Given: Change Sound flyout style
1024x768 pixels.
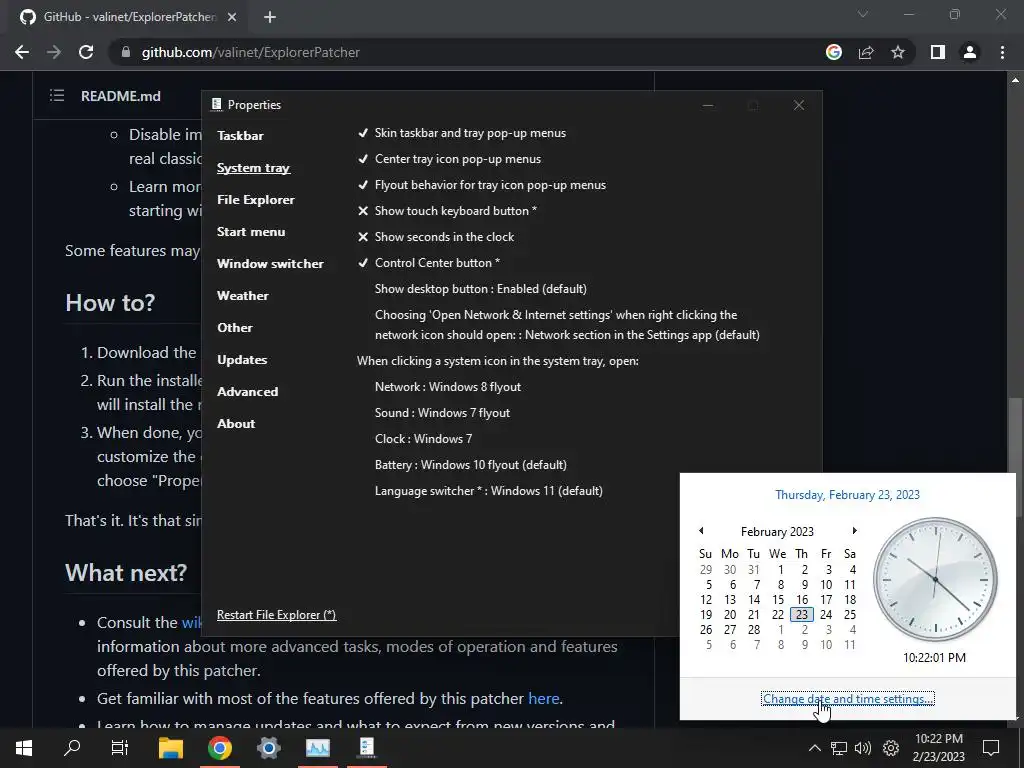Looking at the screenshot, I should click(442, 413).
